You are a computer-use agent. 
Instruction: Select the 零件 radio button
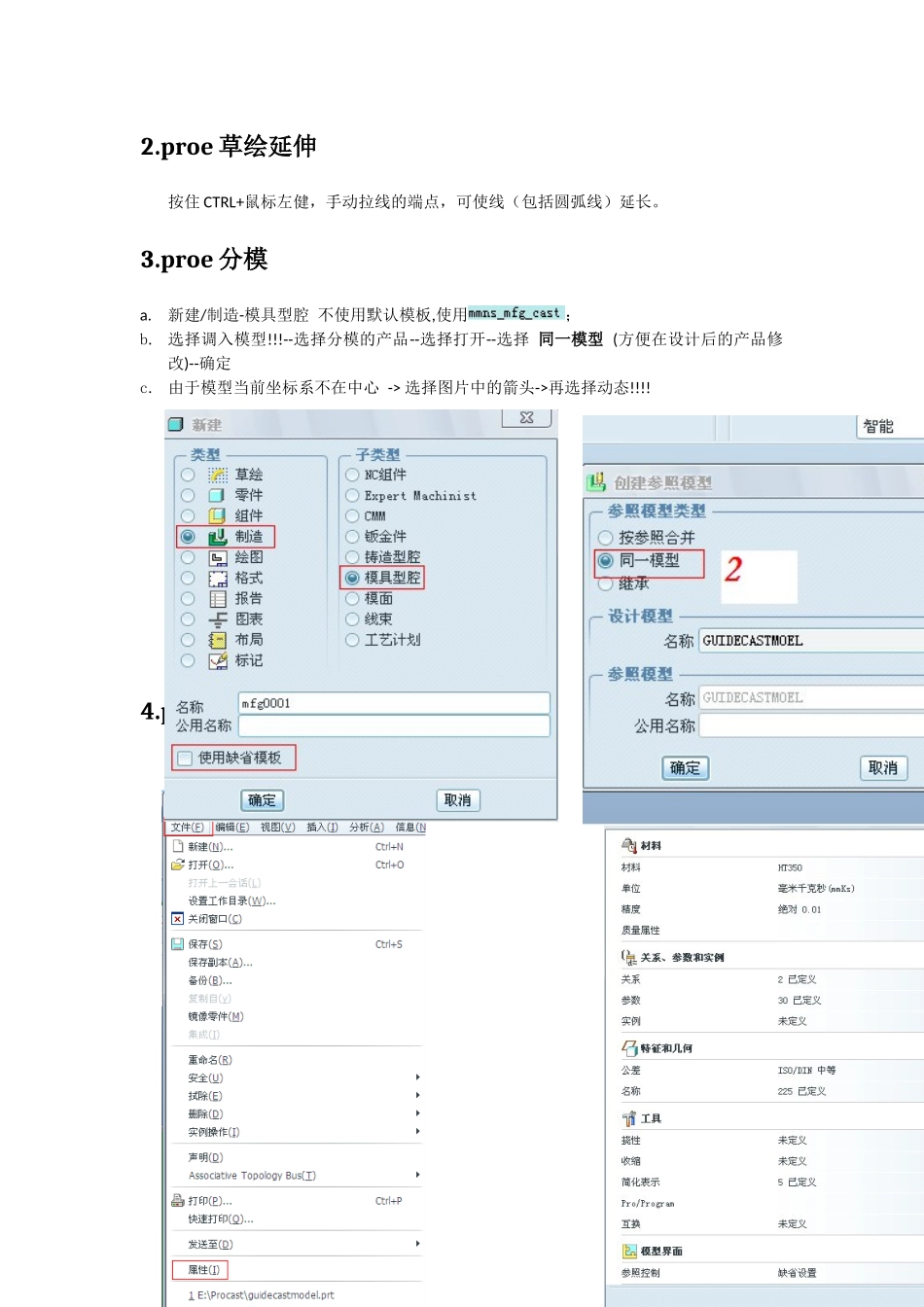point(188,495)
